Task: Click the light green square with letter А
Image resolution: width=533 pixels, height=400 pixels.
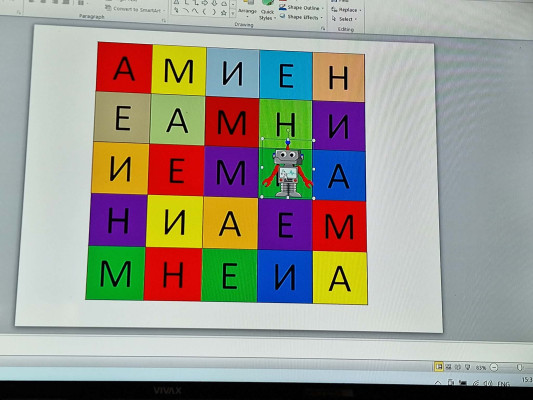Action: tap(177, 120)
